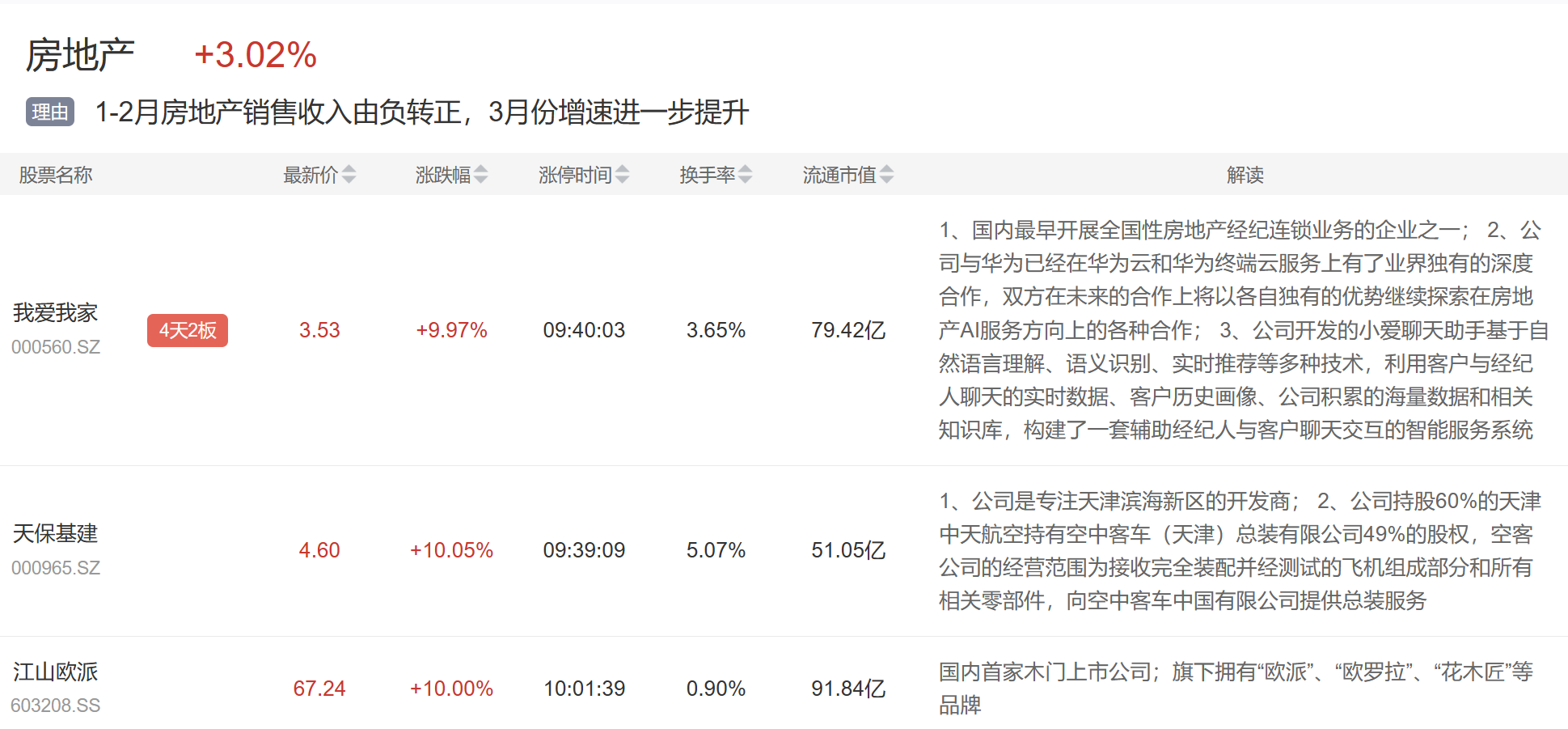Click stock code 000965.SZ
This screenshot has width=1568, height=729.
[56, 568]
